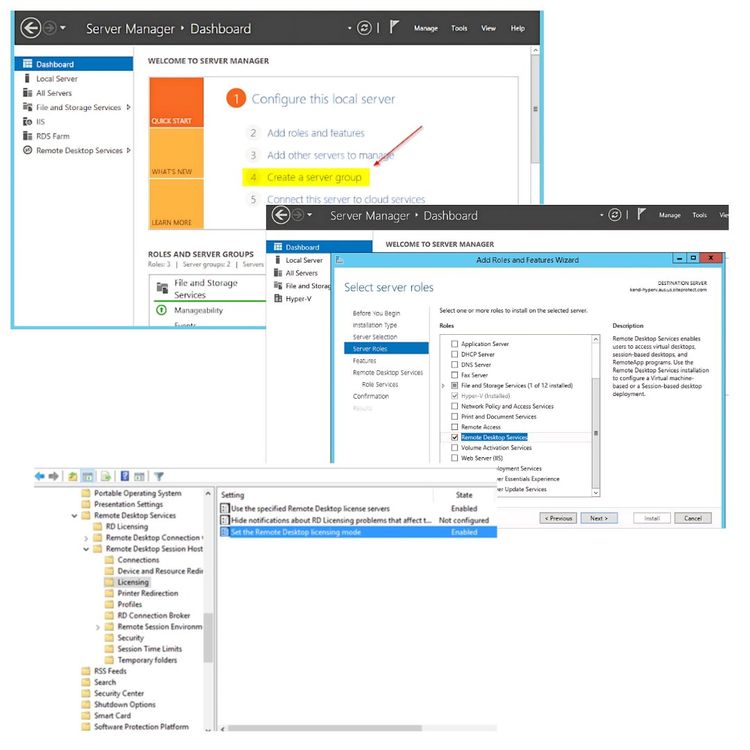Refresh the Server Manager window that lists IIS
The image size is (750, 750).
coord(364,28)
